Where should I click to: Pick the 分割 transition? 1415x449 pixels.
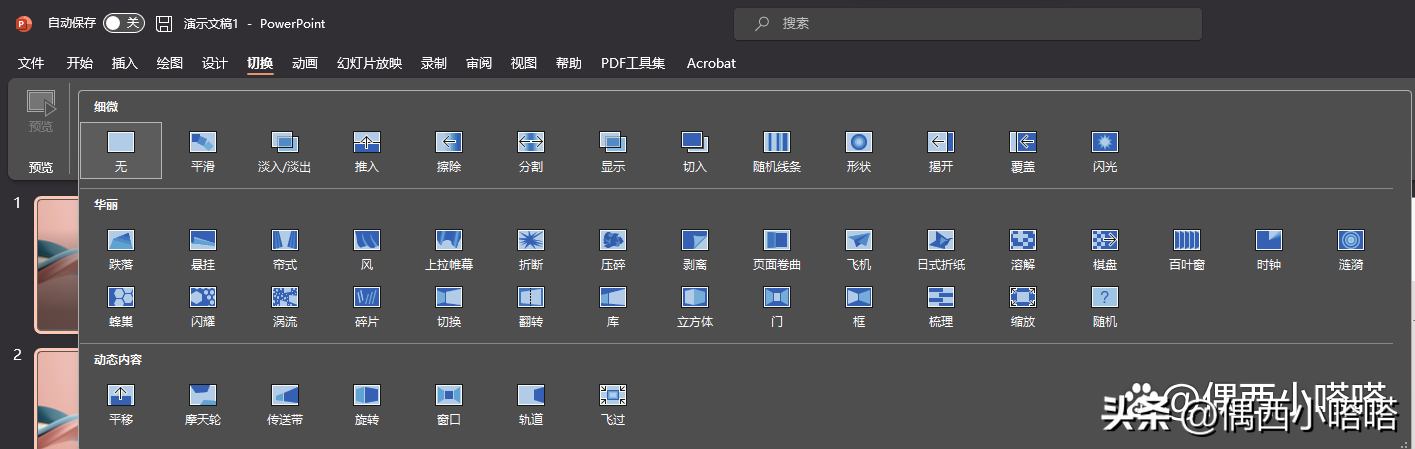(531, 151)
